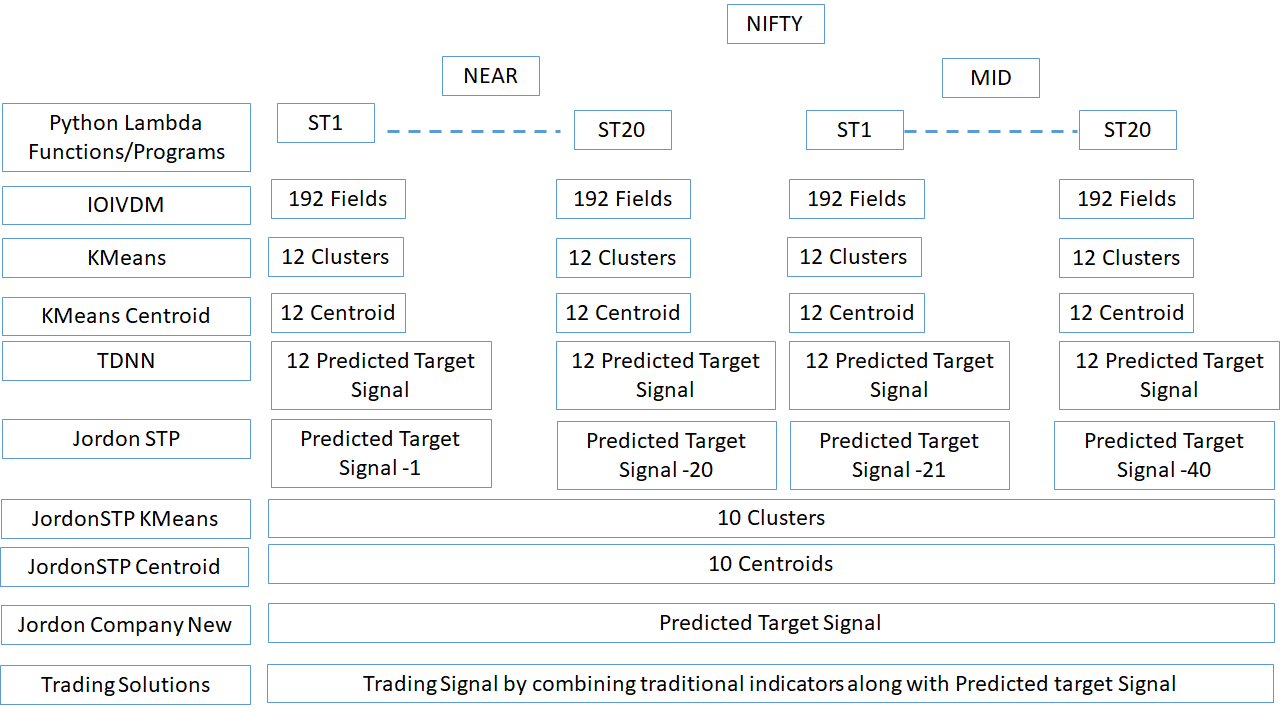This screenshot has height=713, width=1284.
Task: Select the IOIVDM label box
Action: coord(126,205)
